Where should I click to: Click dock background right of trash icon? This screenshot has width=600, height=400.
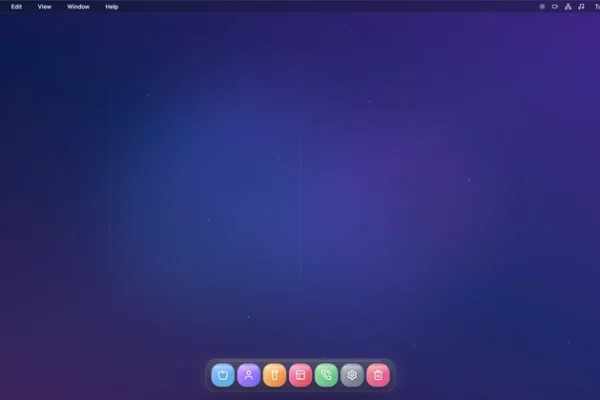[392, 375]
